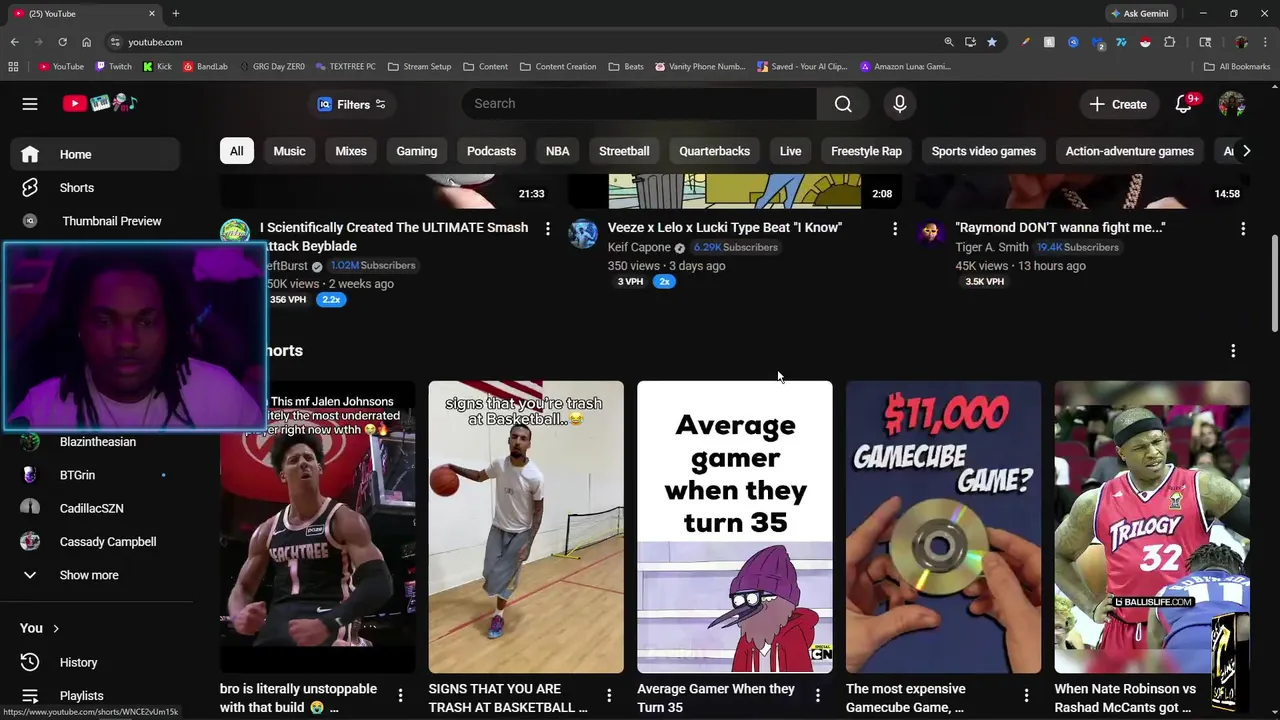Reload the page in Chrome
Viewport: 1280px width, 720px height.
62,42
